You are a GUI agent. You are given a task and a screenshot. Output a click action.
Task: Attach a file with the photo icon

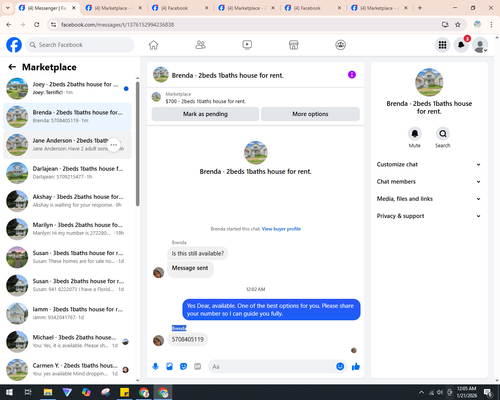tap(169, 367)
